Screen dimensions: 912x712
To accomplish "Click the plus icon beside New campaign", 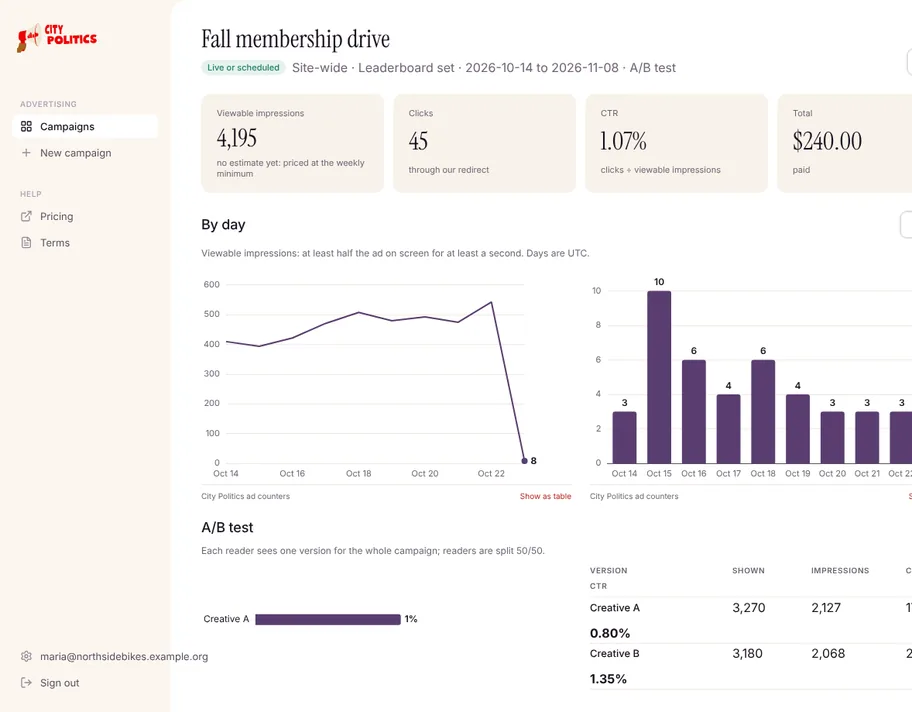I will (26, 153).
